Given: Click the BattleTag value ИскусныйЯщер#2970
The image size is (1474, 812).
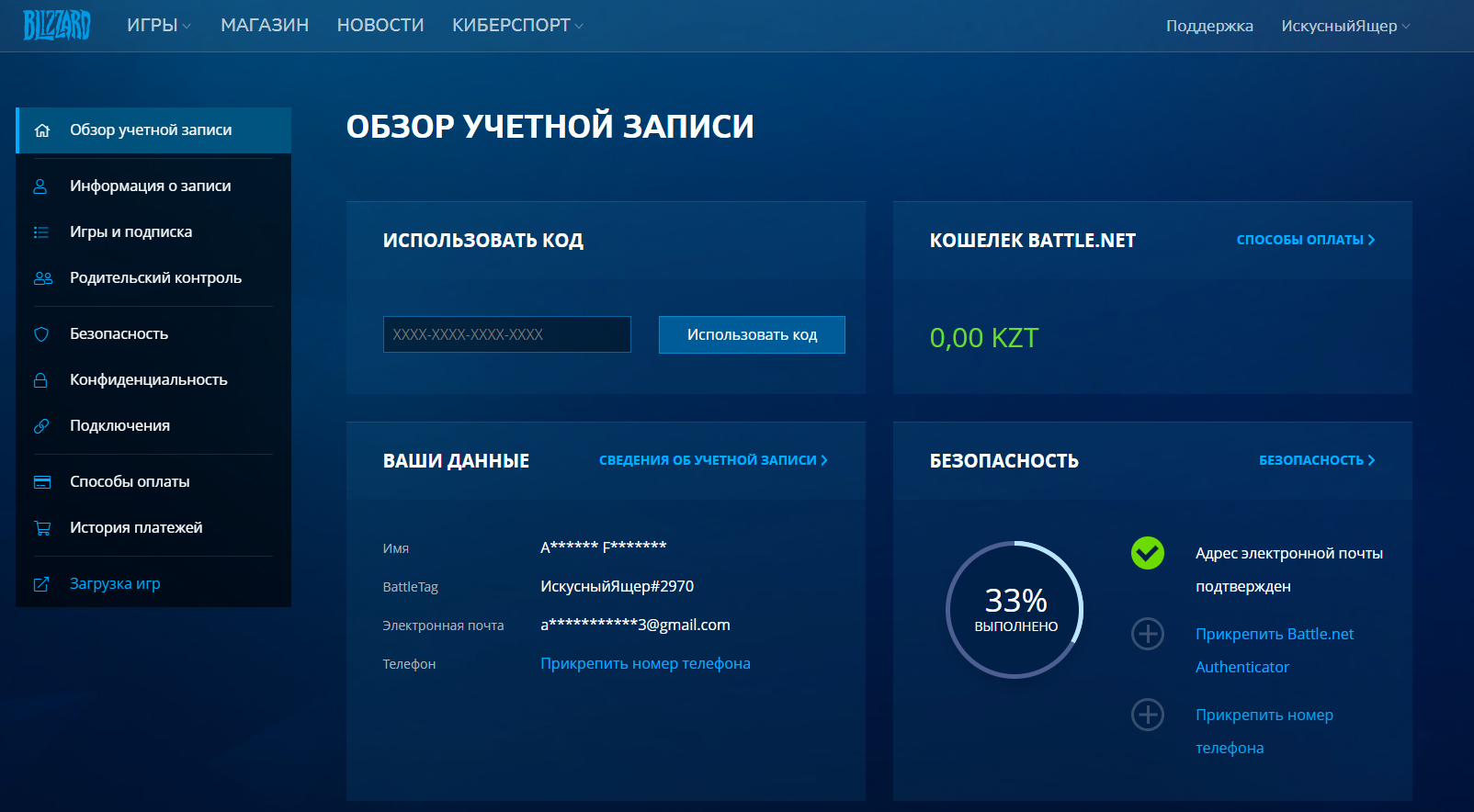Looking at the screenshot, I should click(x=618, y=586).
